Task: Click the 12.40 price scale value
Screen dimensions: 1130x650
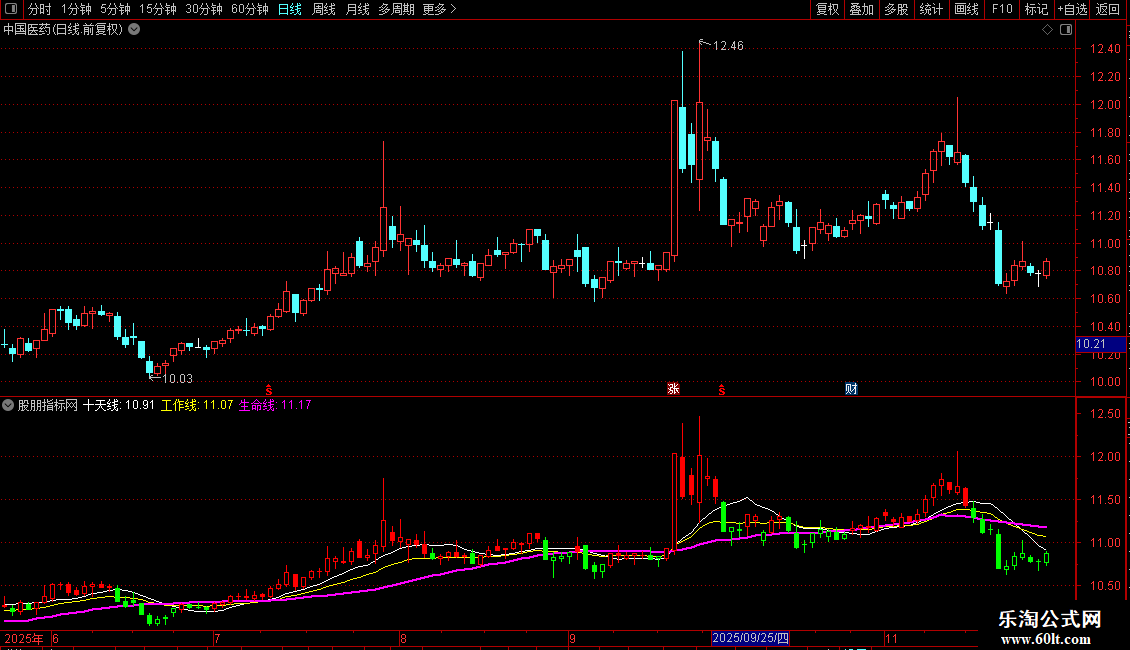Action: [x=1105, y=49]
